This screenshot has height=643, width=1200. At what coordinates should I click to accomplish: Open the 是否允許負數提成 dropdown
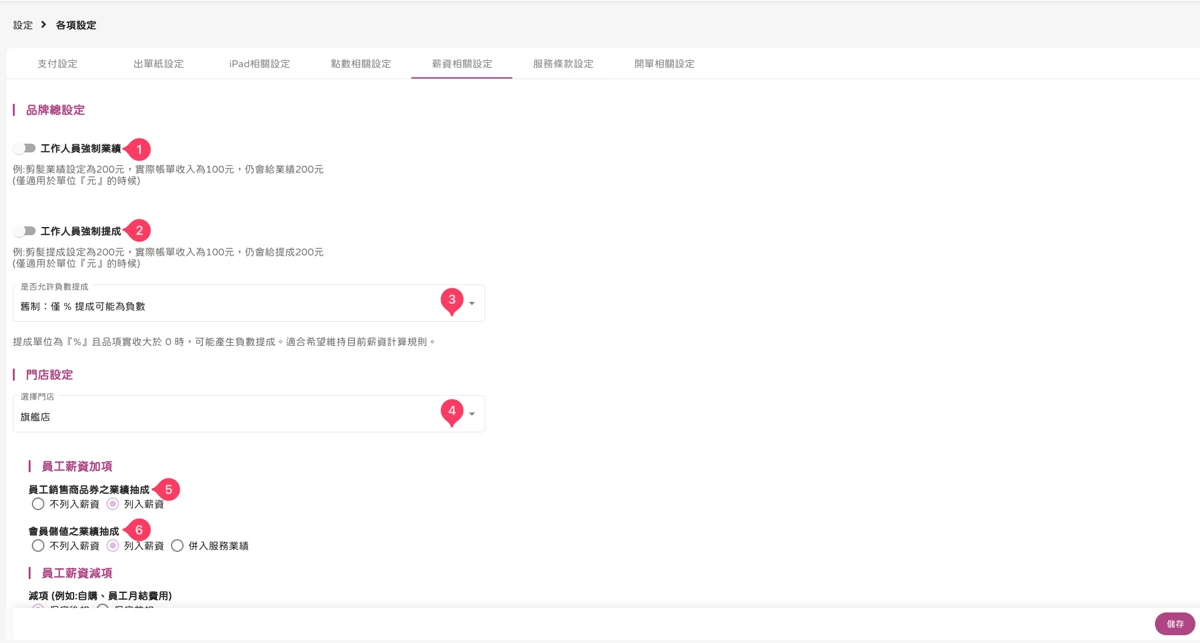click(249, 303)
